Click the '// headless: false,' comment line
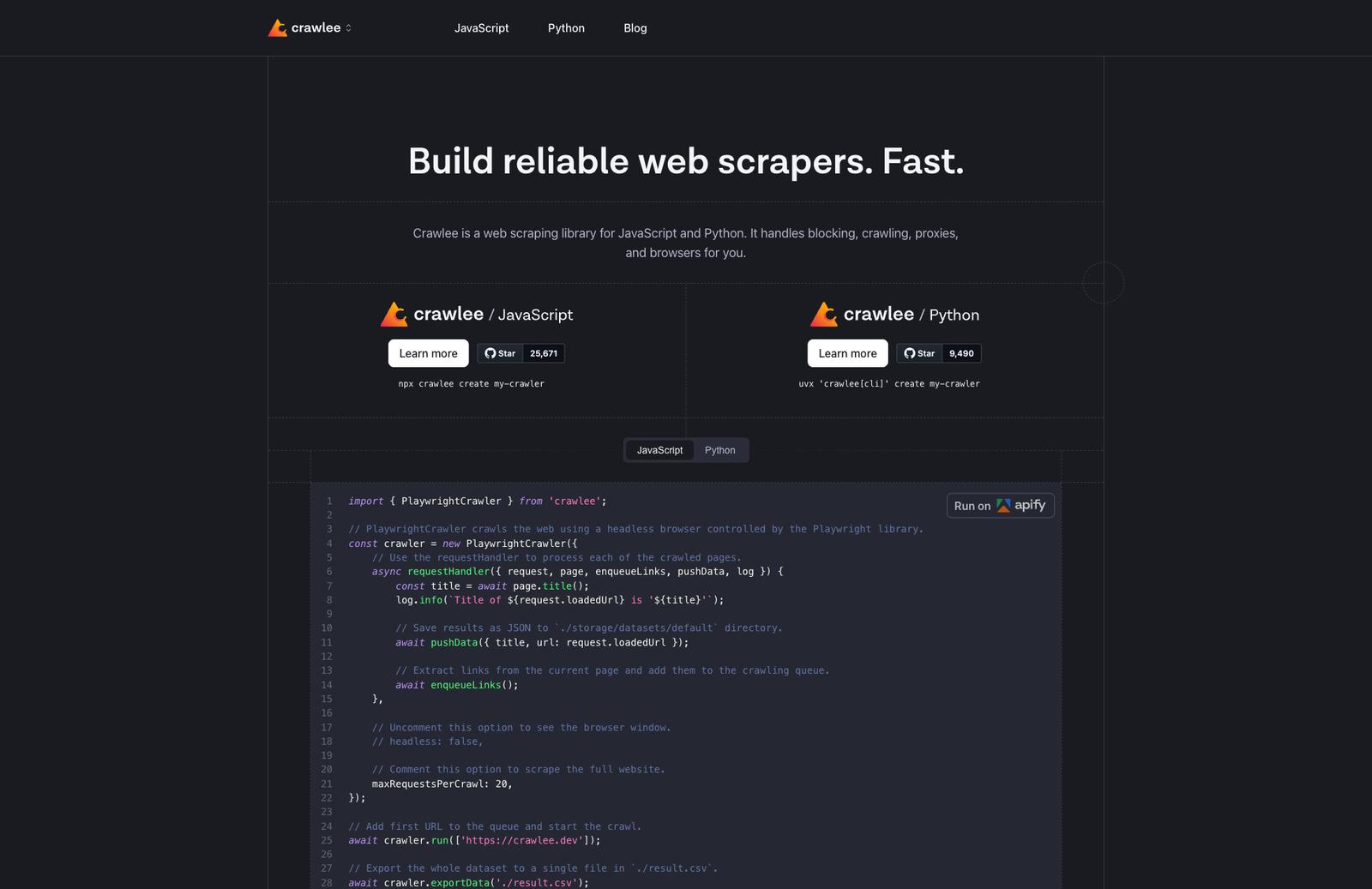The height and width of the screenshot is (889, 1372). tap(428, 742)
